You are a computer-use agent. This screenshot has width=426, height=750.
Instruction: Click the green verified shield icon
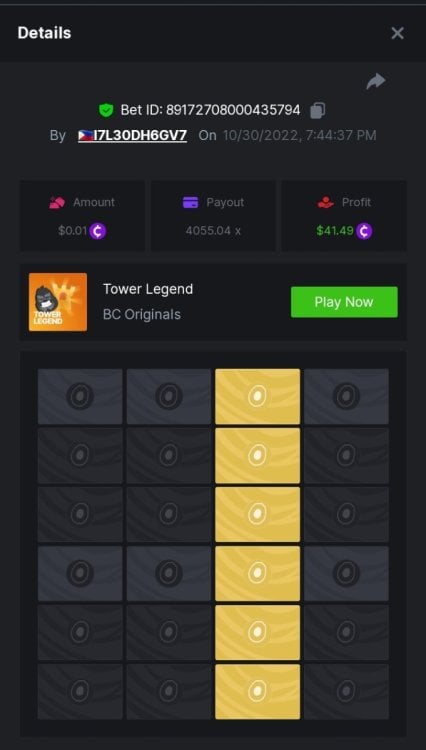tap(106, 110)
